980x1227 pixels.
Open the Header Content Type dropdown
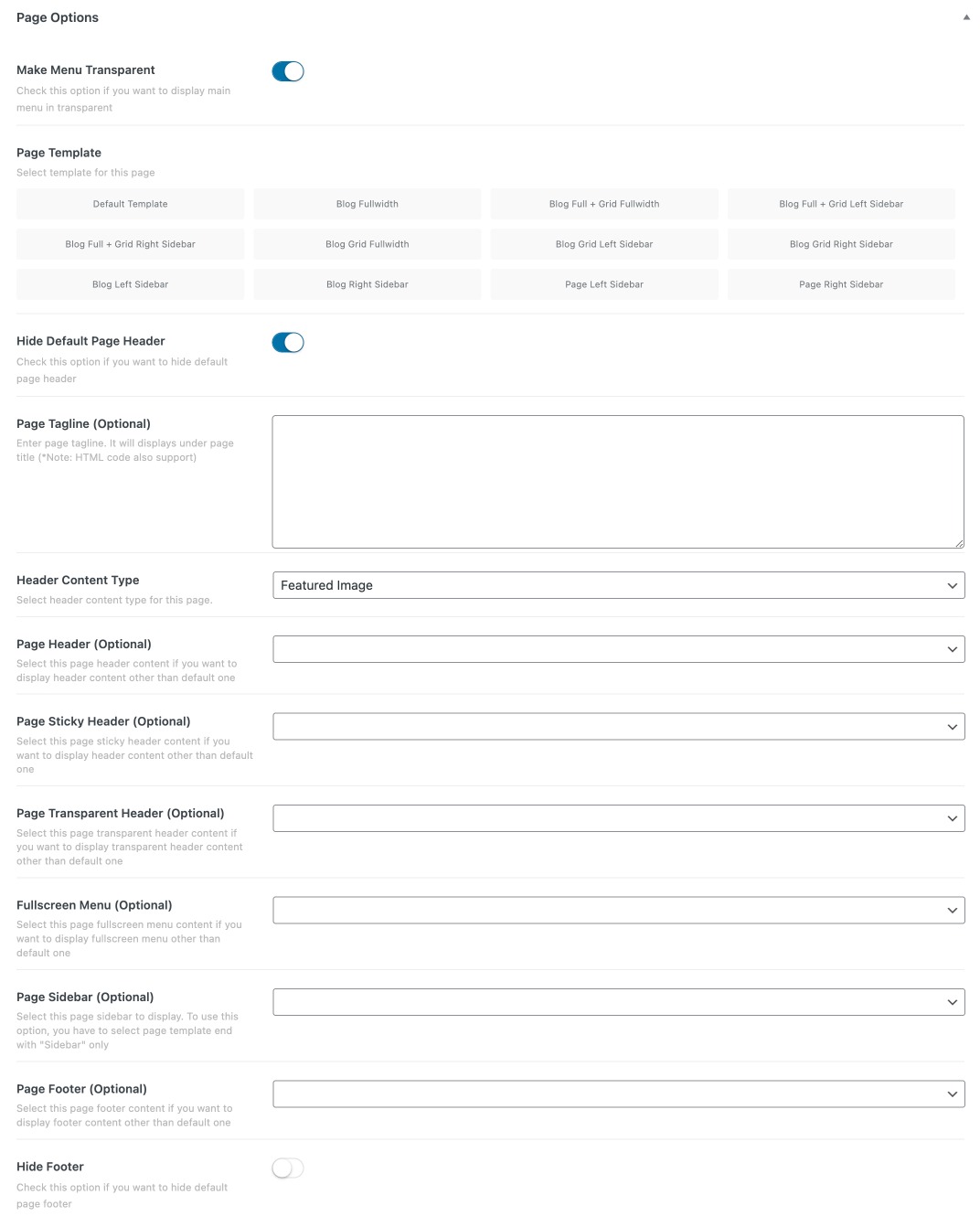pyautogui.click(x=618, y=585)
